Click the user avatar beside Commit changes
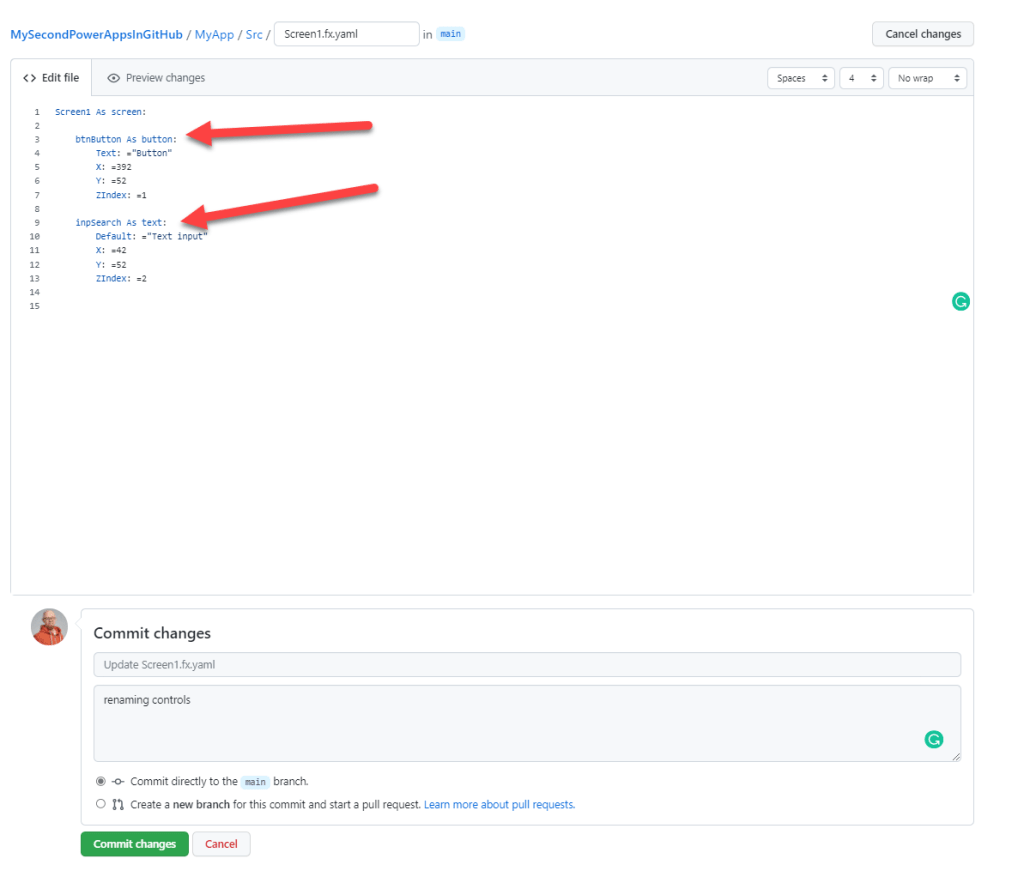The width and height of the screenshot is (1024, 877). pyautogui.click(x=49, y=627)
